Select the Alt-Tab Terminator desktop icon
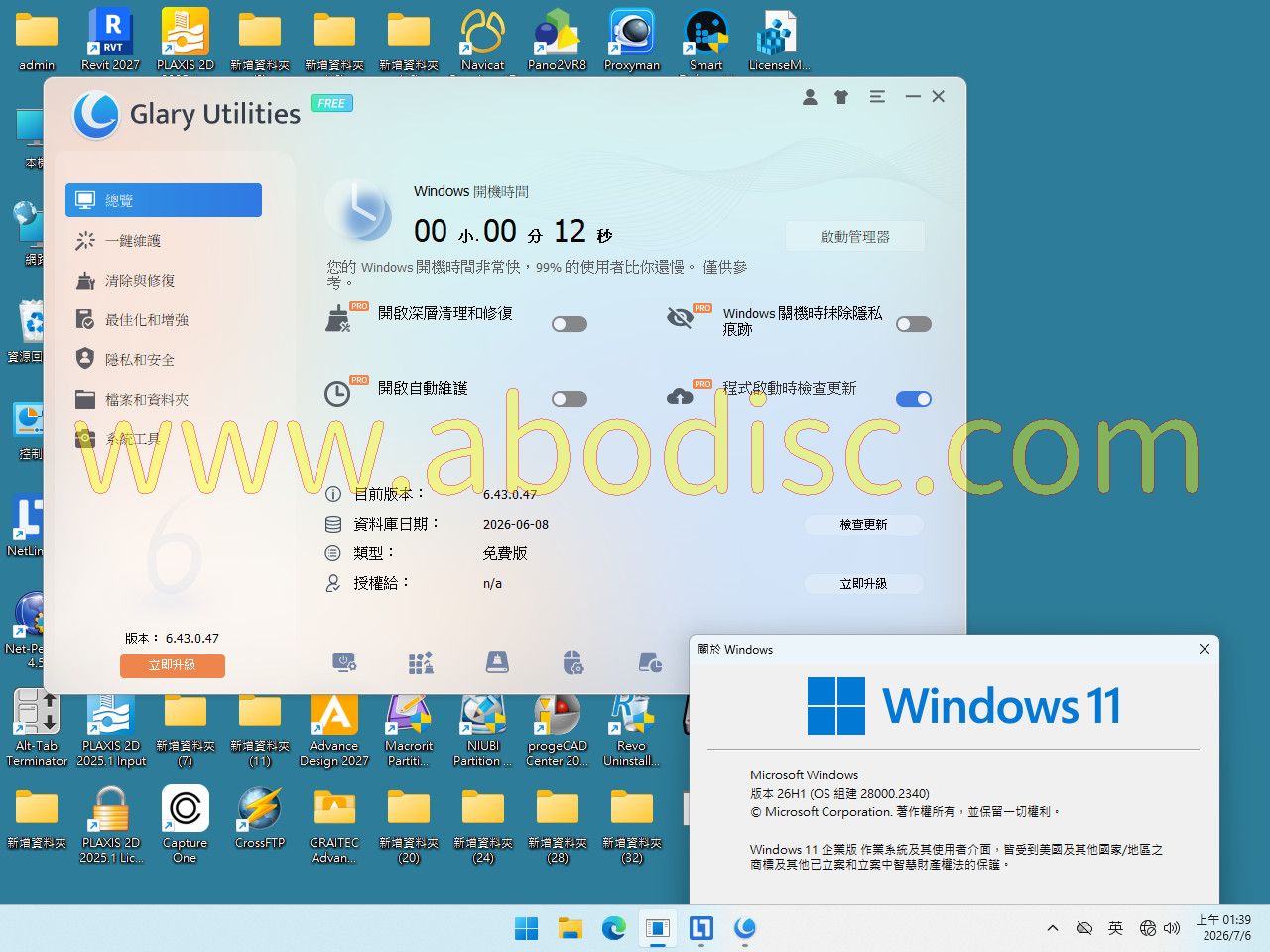 point(37,727)
